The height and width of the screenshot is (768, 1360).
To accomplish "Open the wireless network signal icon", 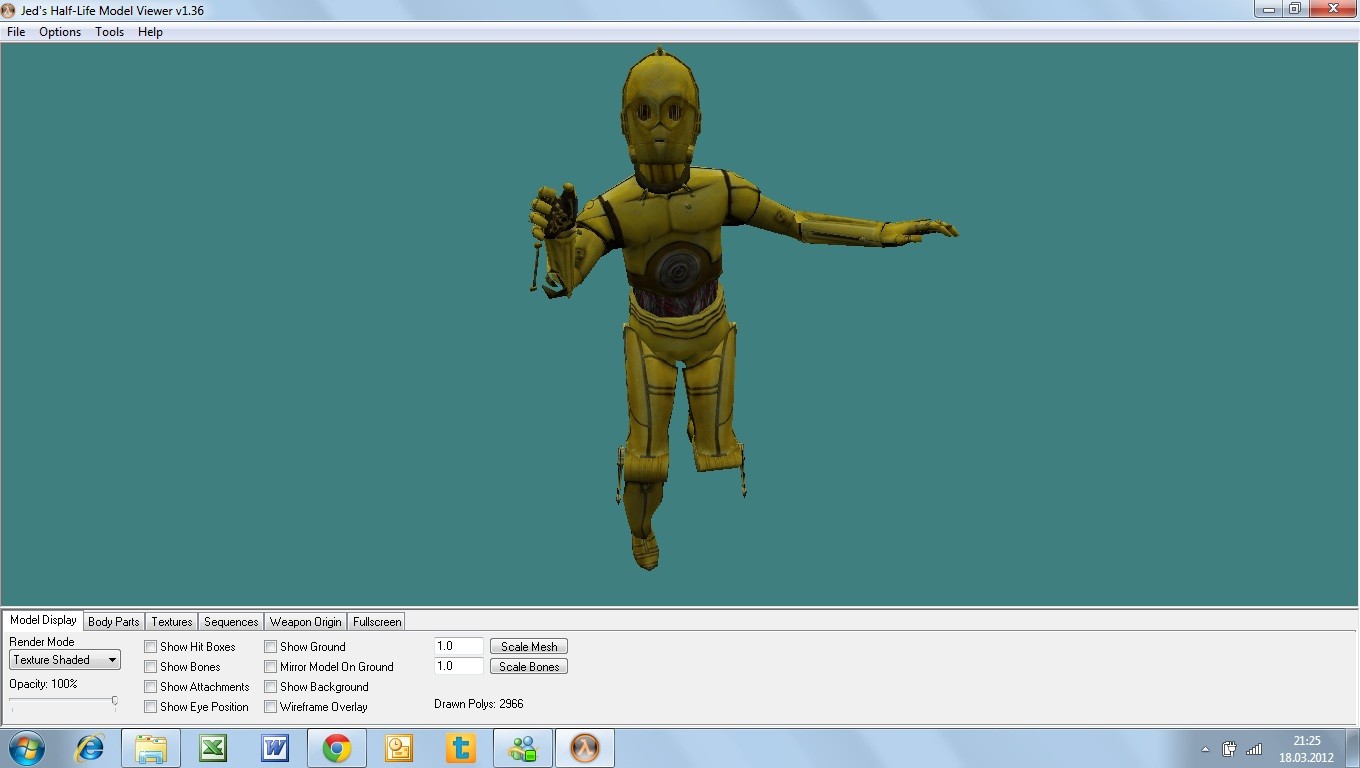I will (x=1254, y=749).
